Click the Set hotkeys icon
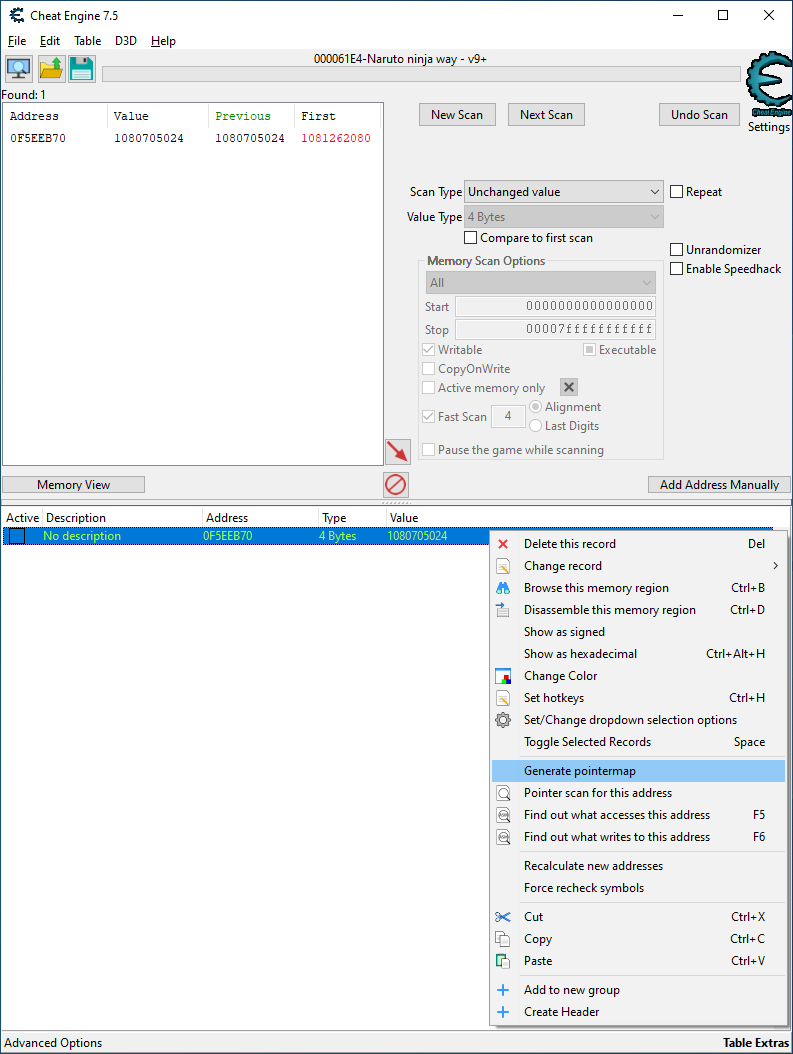Screen dimensions: 793x1054 [503, 698]
